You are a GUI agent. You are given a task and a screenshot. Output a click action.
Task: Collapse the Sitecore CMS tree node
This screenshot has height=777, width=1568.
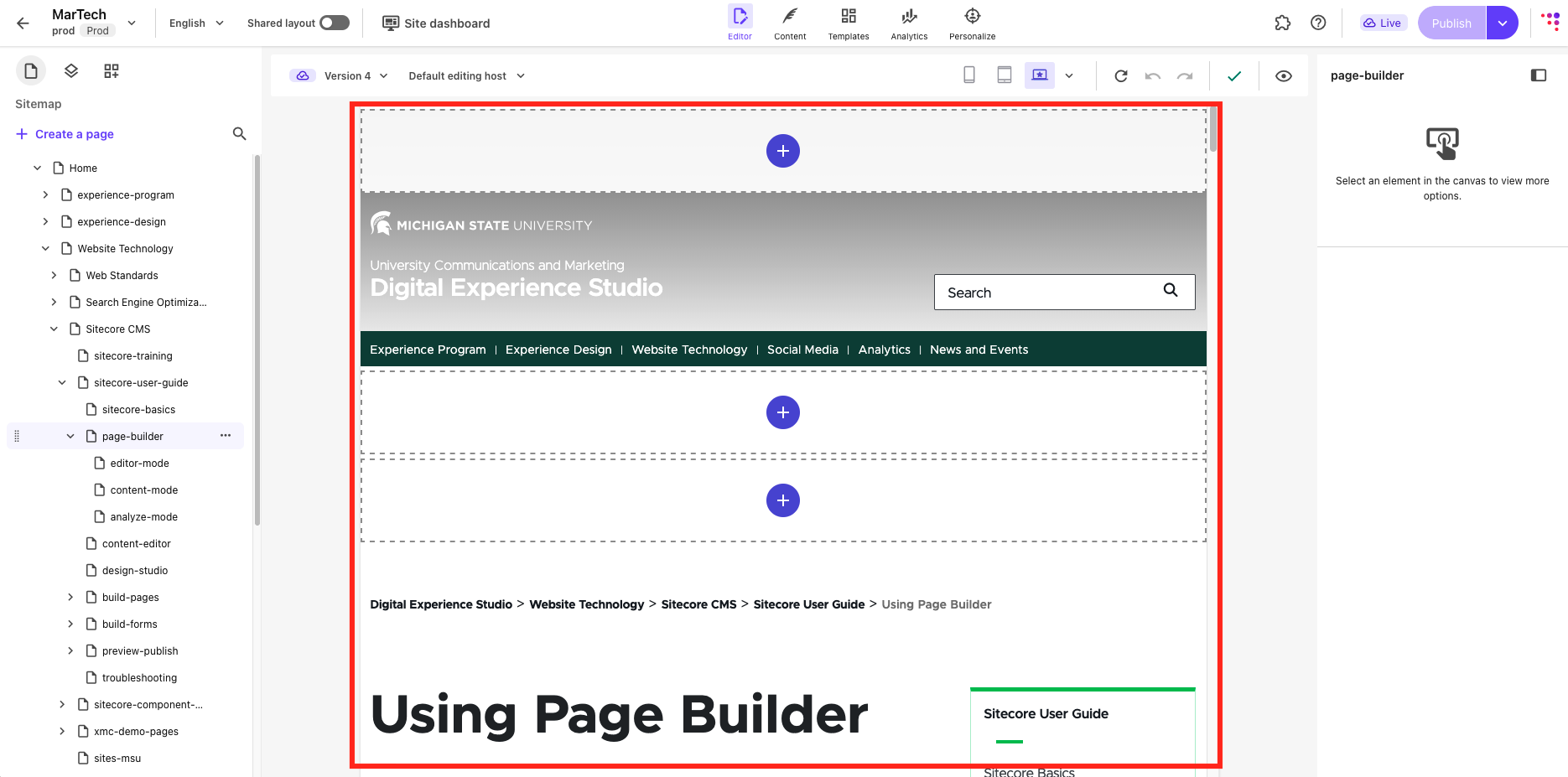pyautogui.click(x=54, y=329)
